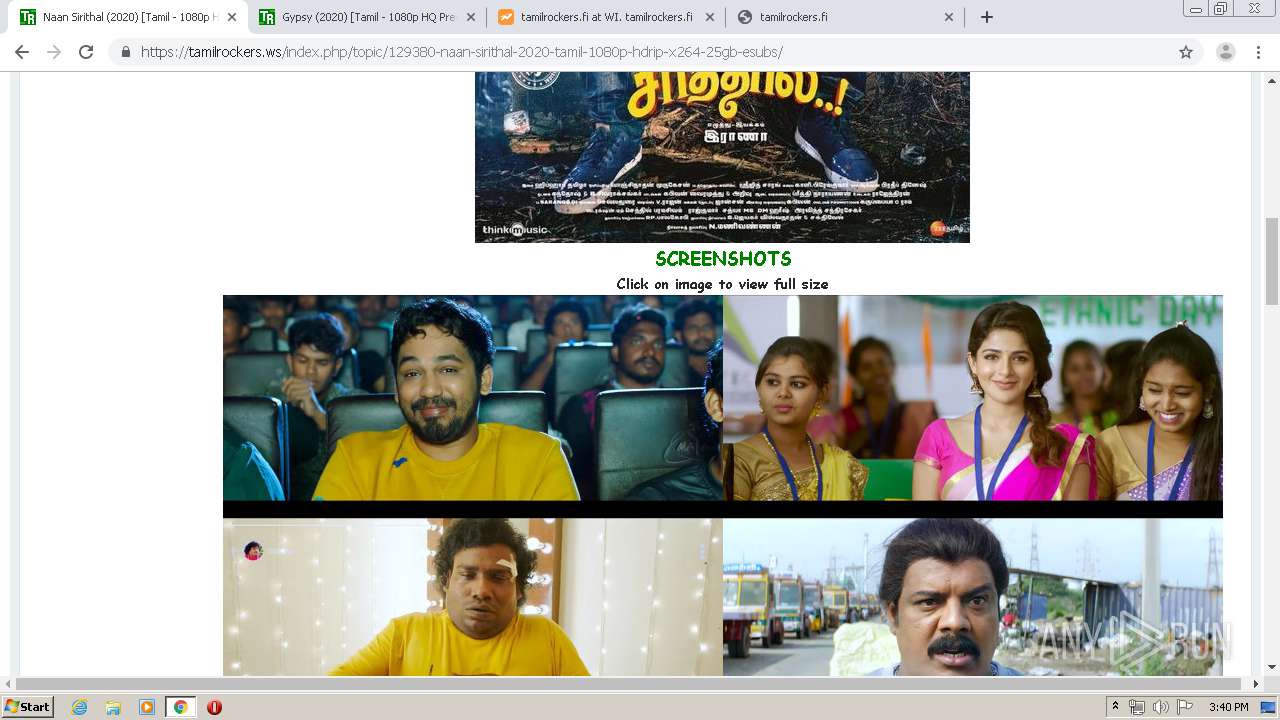Click the SCREENSHOTS heading text
The width and height of the screenshot is (1280, 720).
tap(723, 259)
